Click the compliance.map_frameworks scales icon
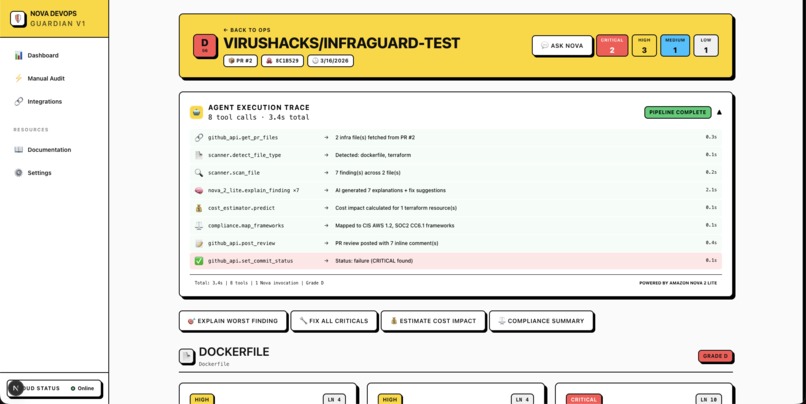 199,225
